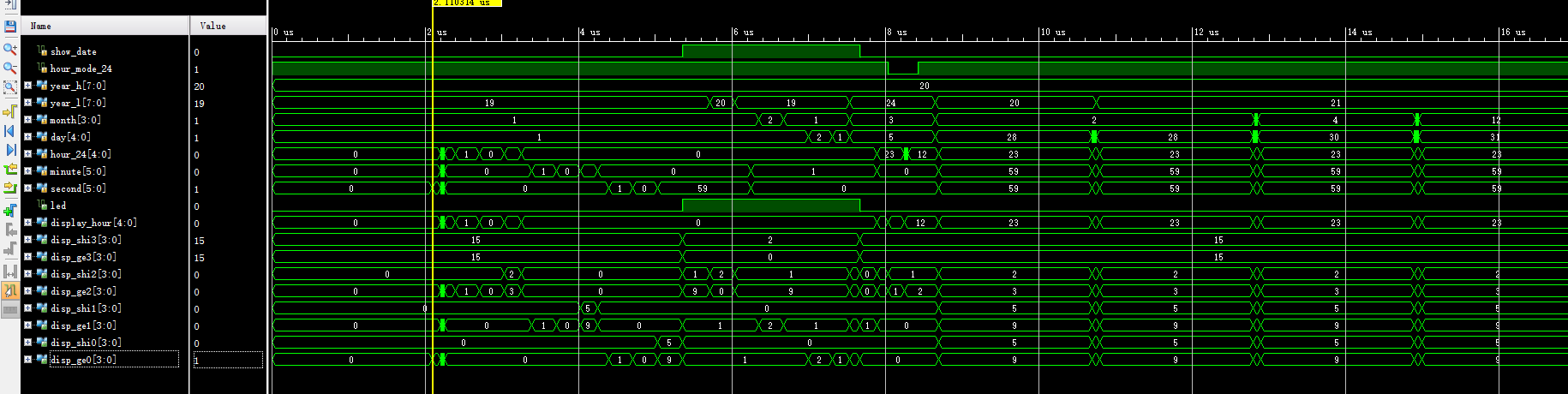Expand the minute[5:0] bus
This screenshot has height=394, width=1568.
[27, 171]
